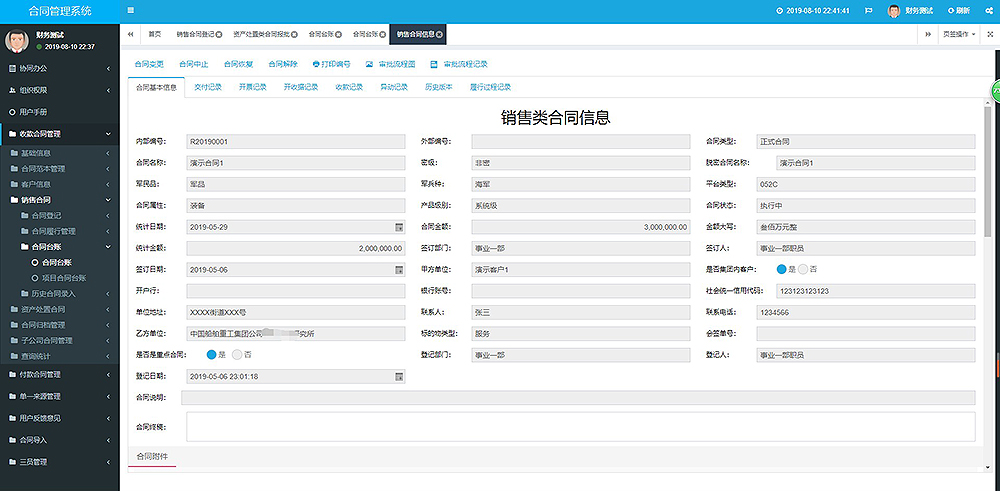Click the 内部编号 field R20190001
This screenshot has width=1000, height=491.
pyautogui.click(x=296, y=142)
